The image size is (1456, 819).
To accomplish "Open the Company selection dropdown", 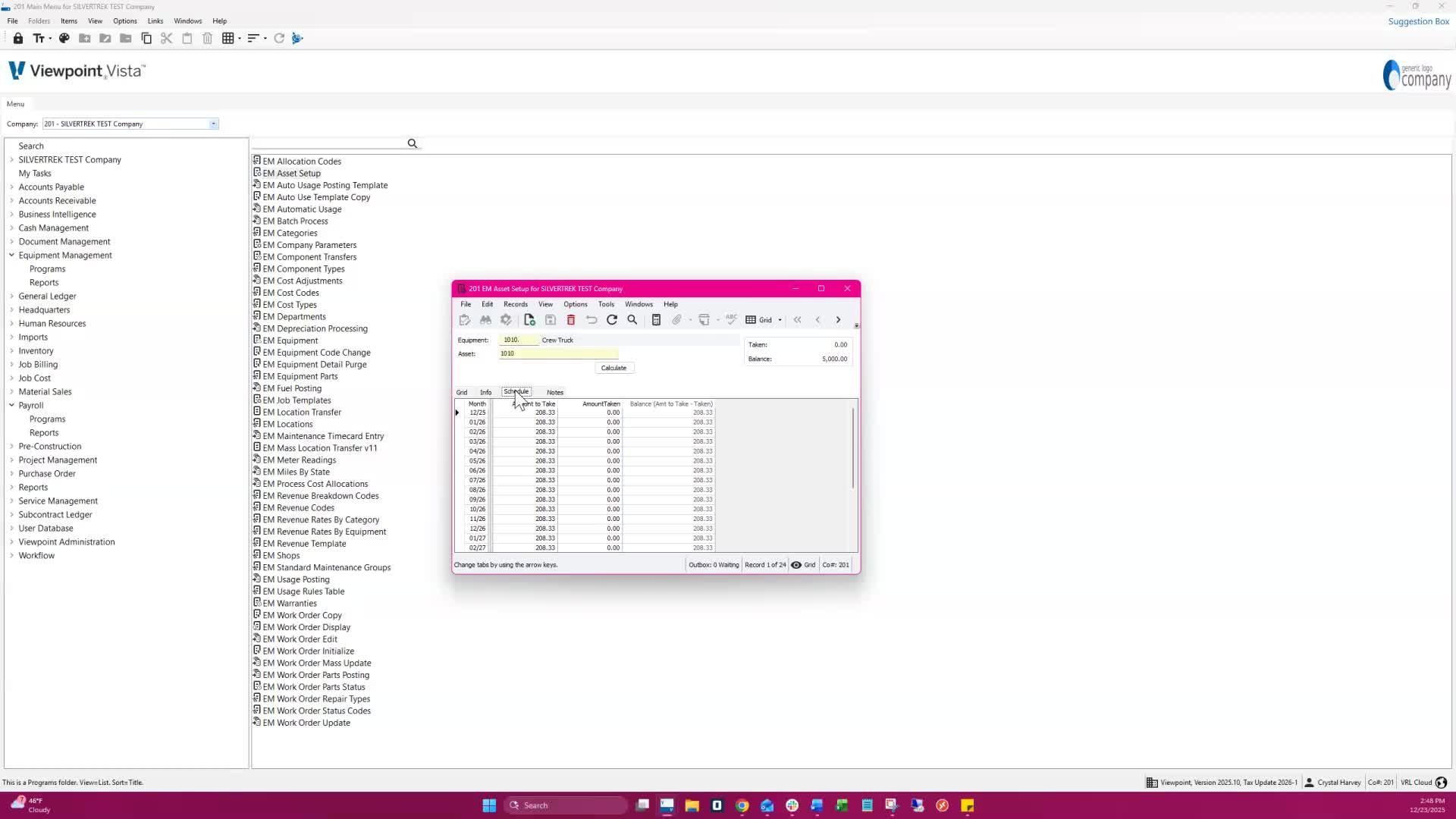I will click(x=214, y=124).
